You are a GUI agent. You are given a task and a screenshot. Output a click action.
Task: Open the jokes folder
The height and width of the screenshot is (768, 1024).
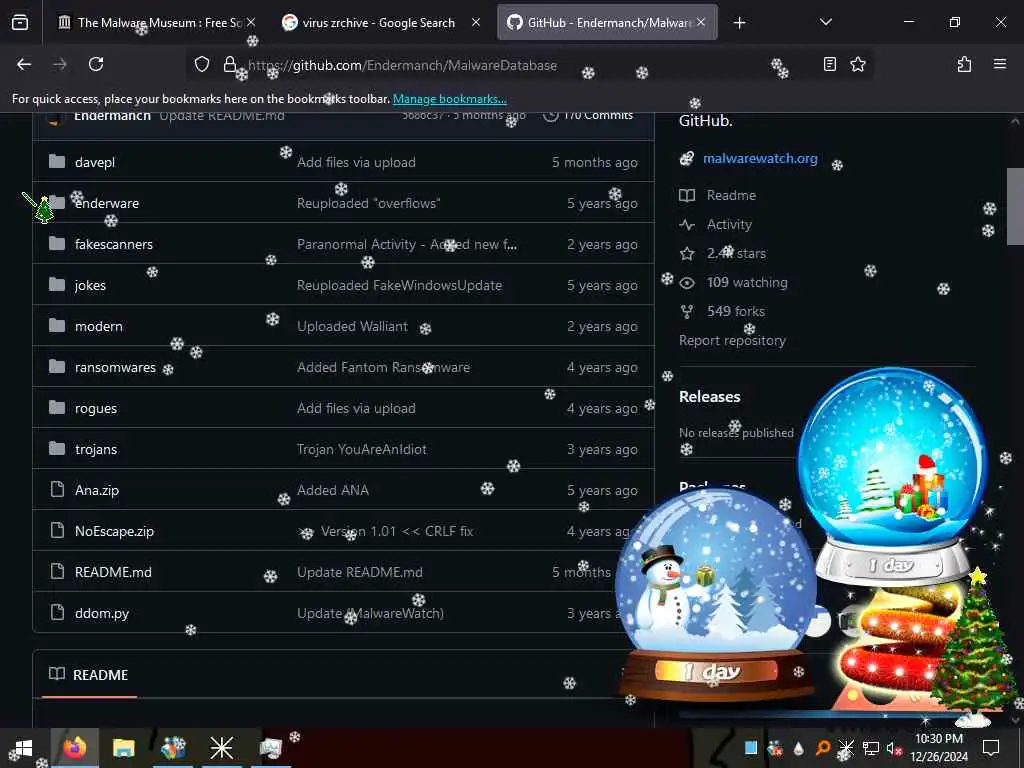(90, 286)
